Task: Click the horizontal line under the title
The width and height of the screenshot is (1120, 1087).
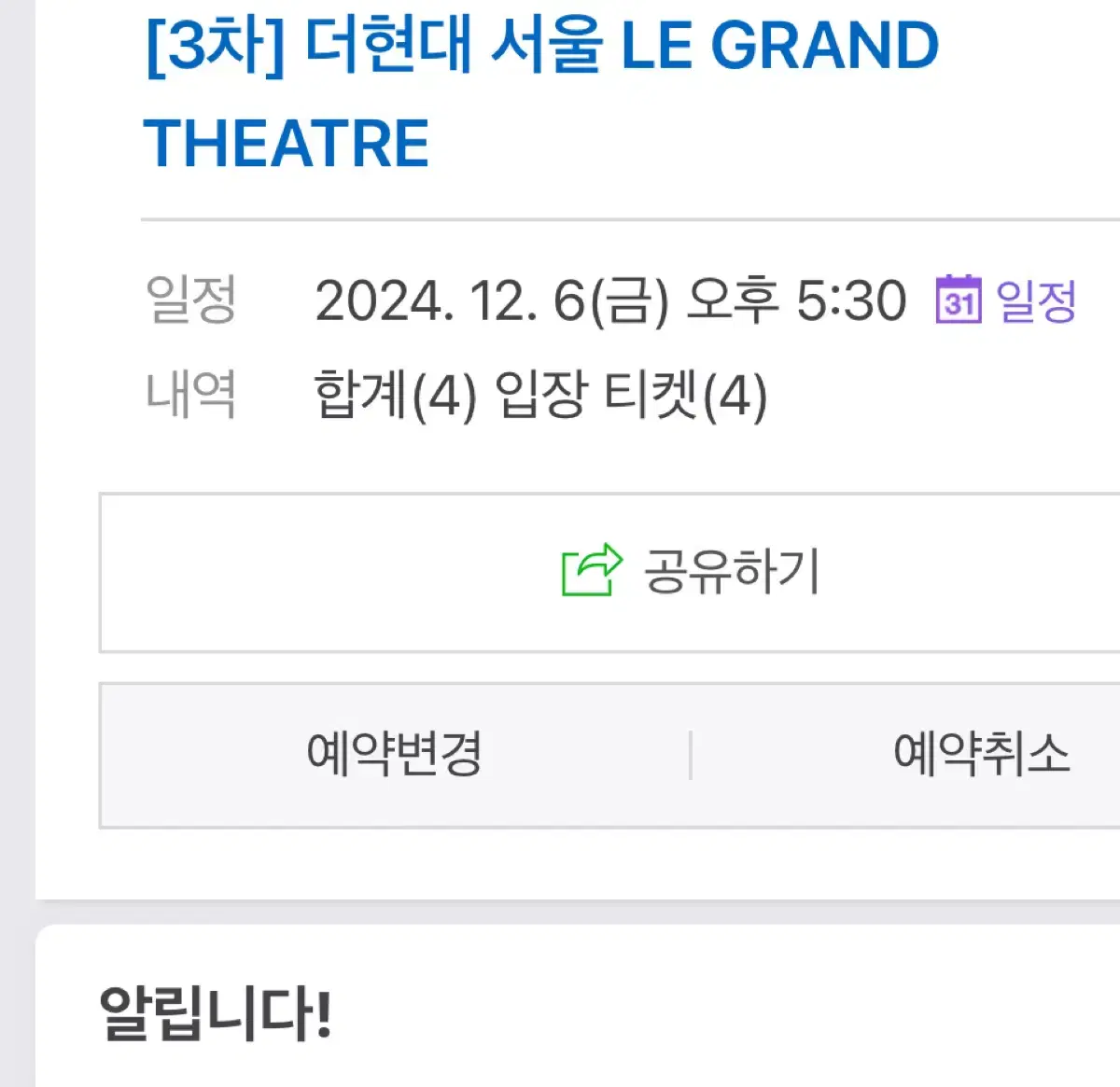Action: [630, 220]
